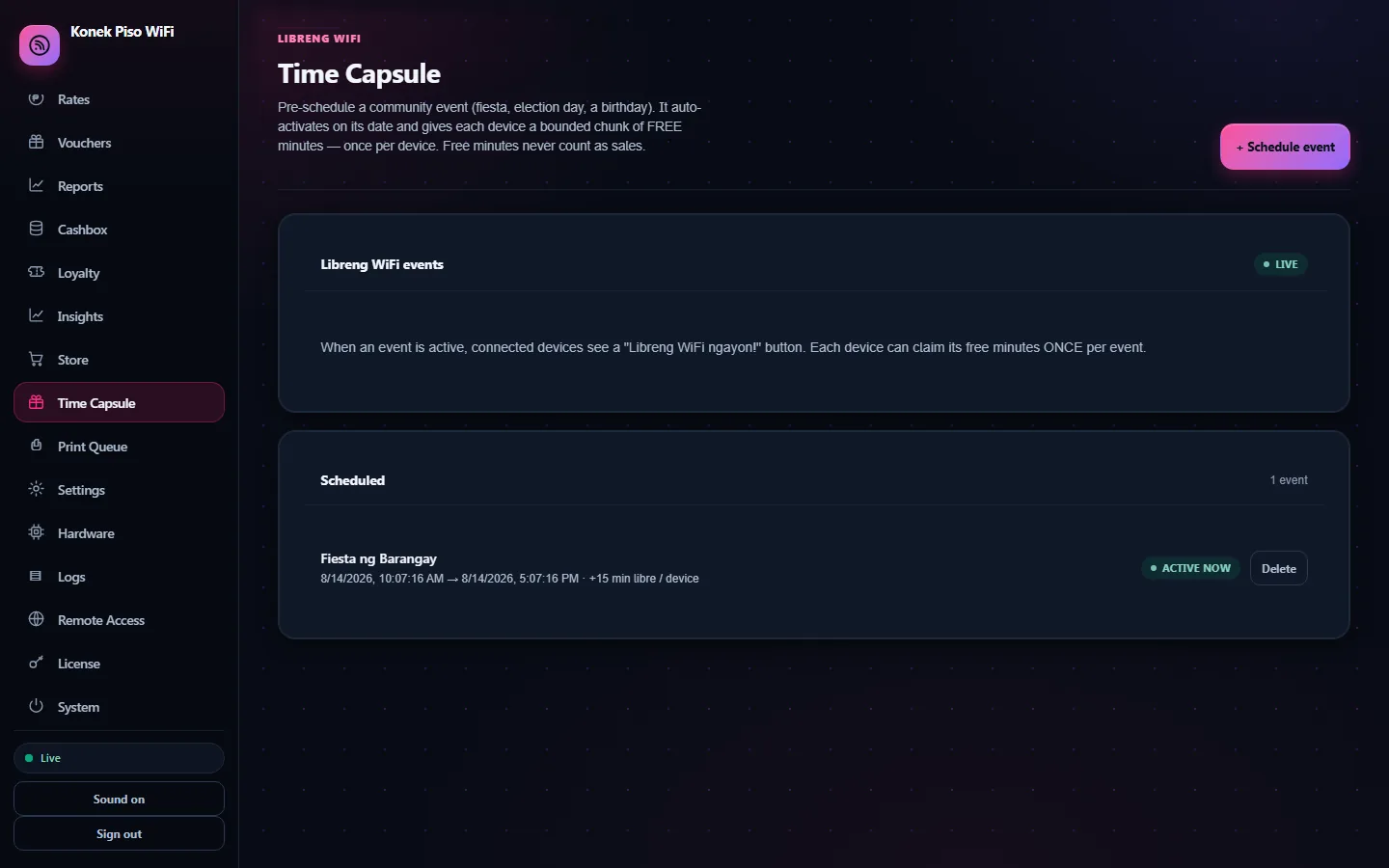Click the Live status indicator in sidebar

[x=119, y=758]
